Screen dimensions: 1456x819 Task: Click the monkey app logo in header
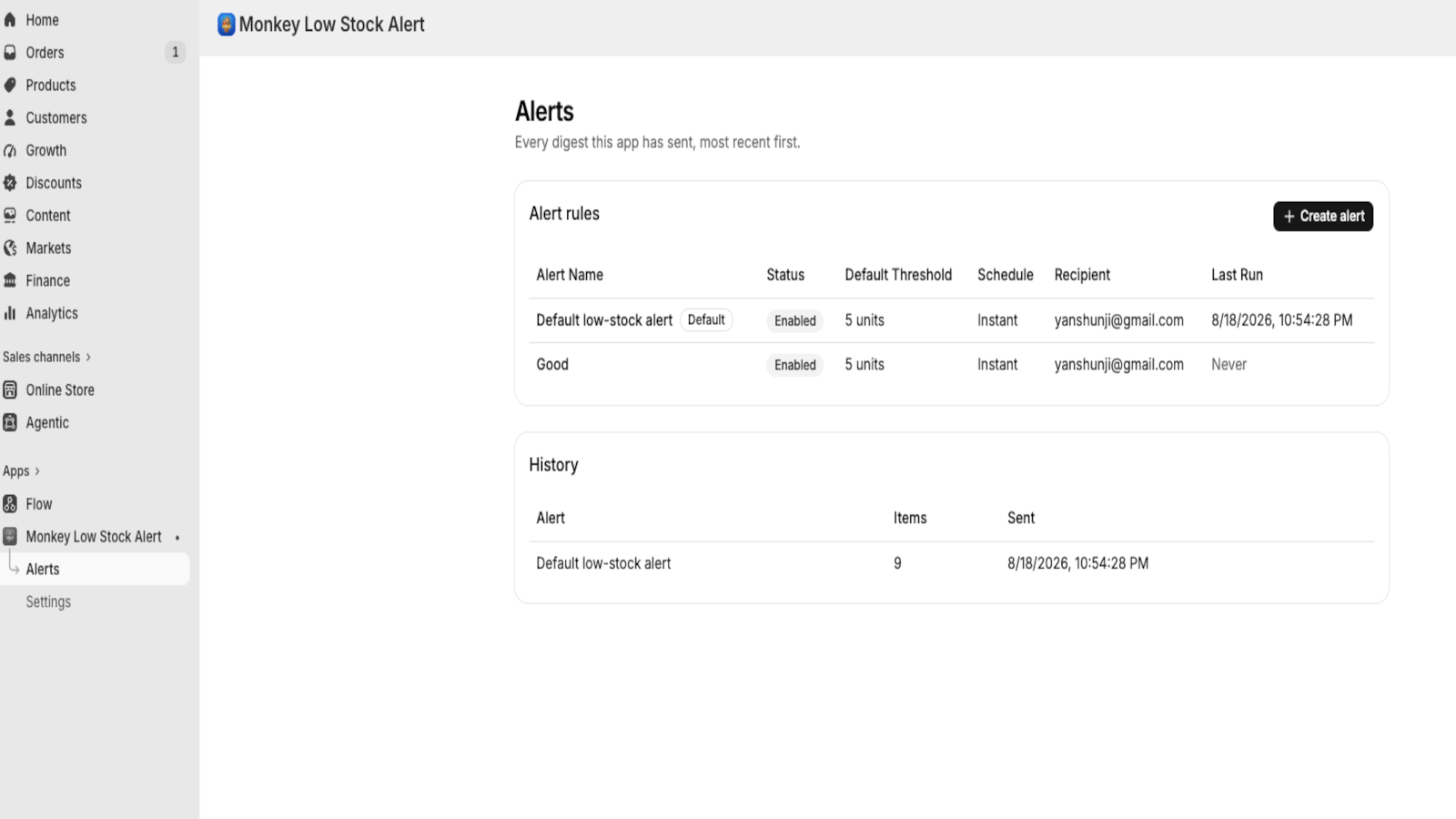[x=227, y=25]
